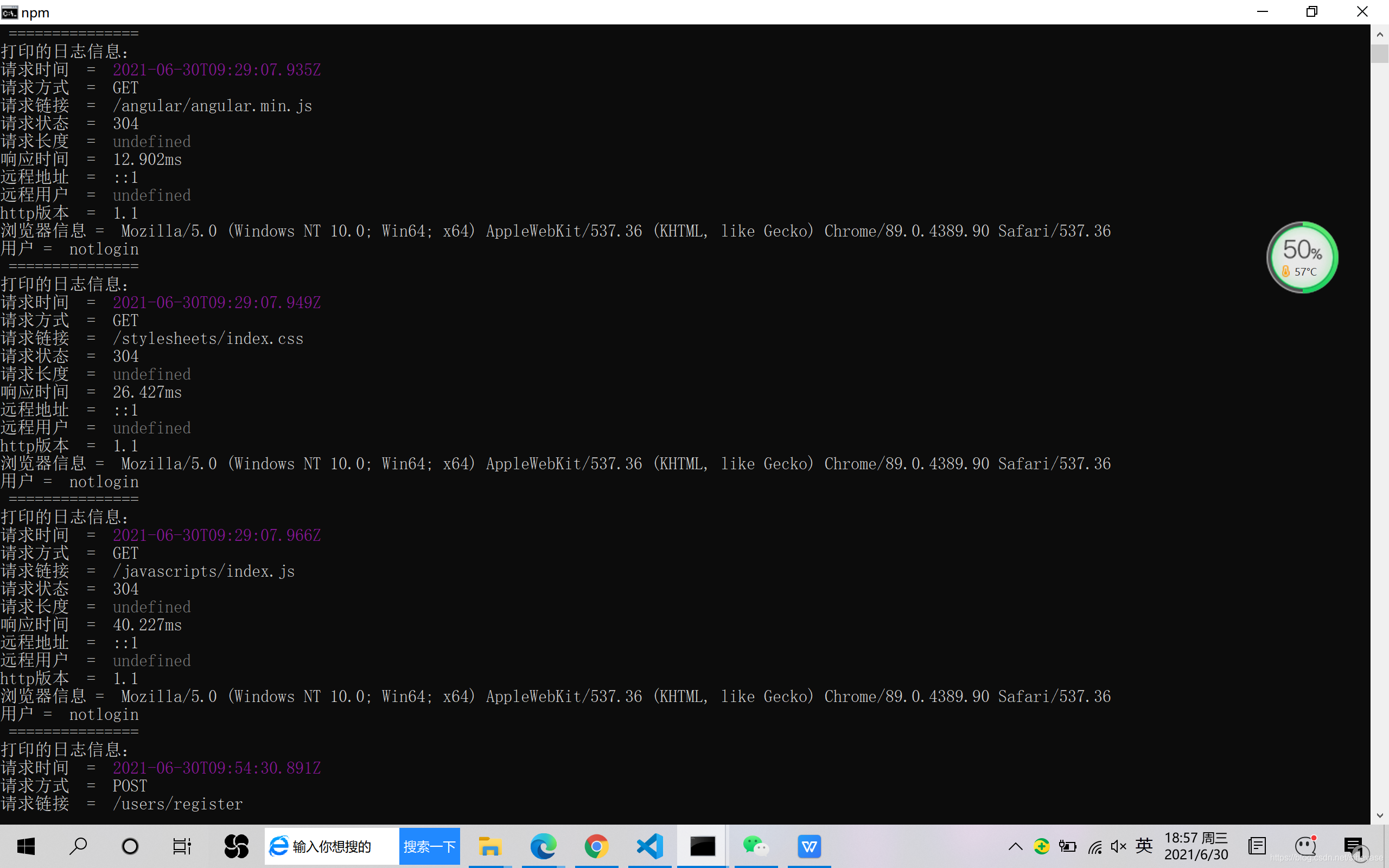The height and width of the screenshot is (868, 1389).
Task: Click the vertical scrollbar thumb
Action: pyautogui.click(x=1380, y=53)
